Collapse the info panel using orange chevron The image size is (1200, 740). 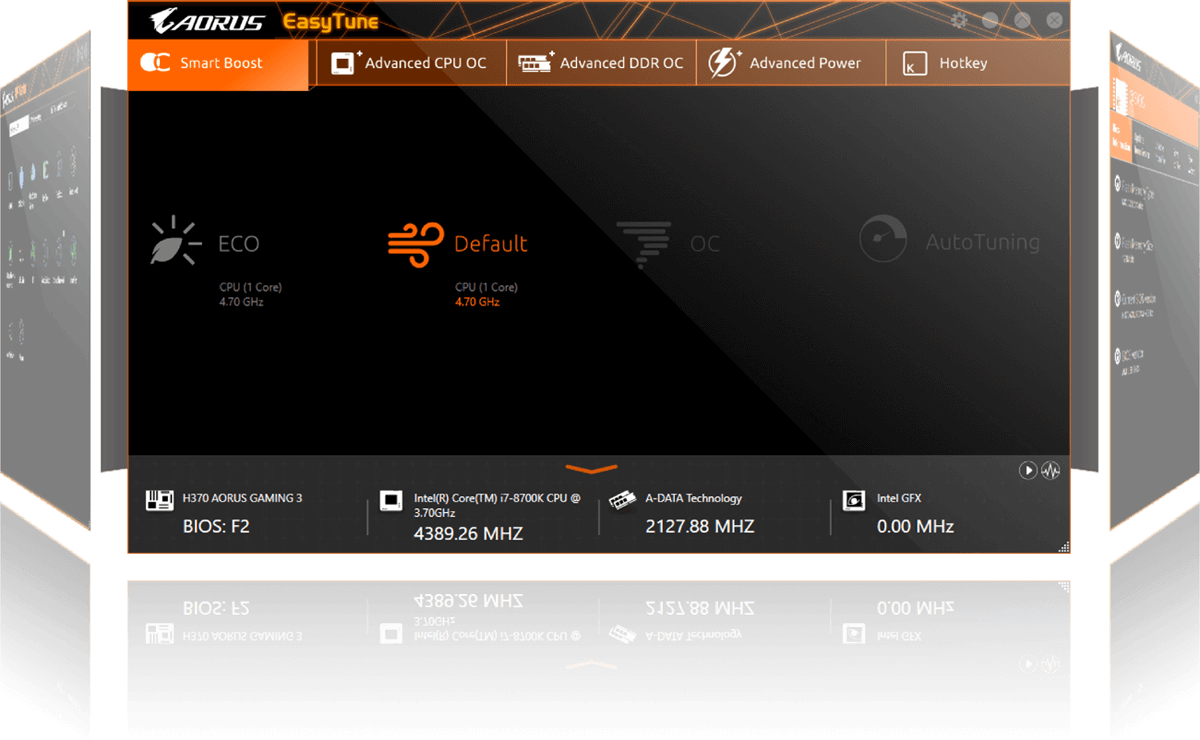point(591,468)
